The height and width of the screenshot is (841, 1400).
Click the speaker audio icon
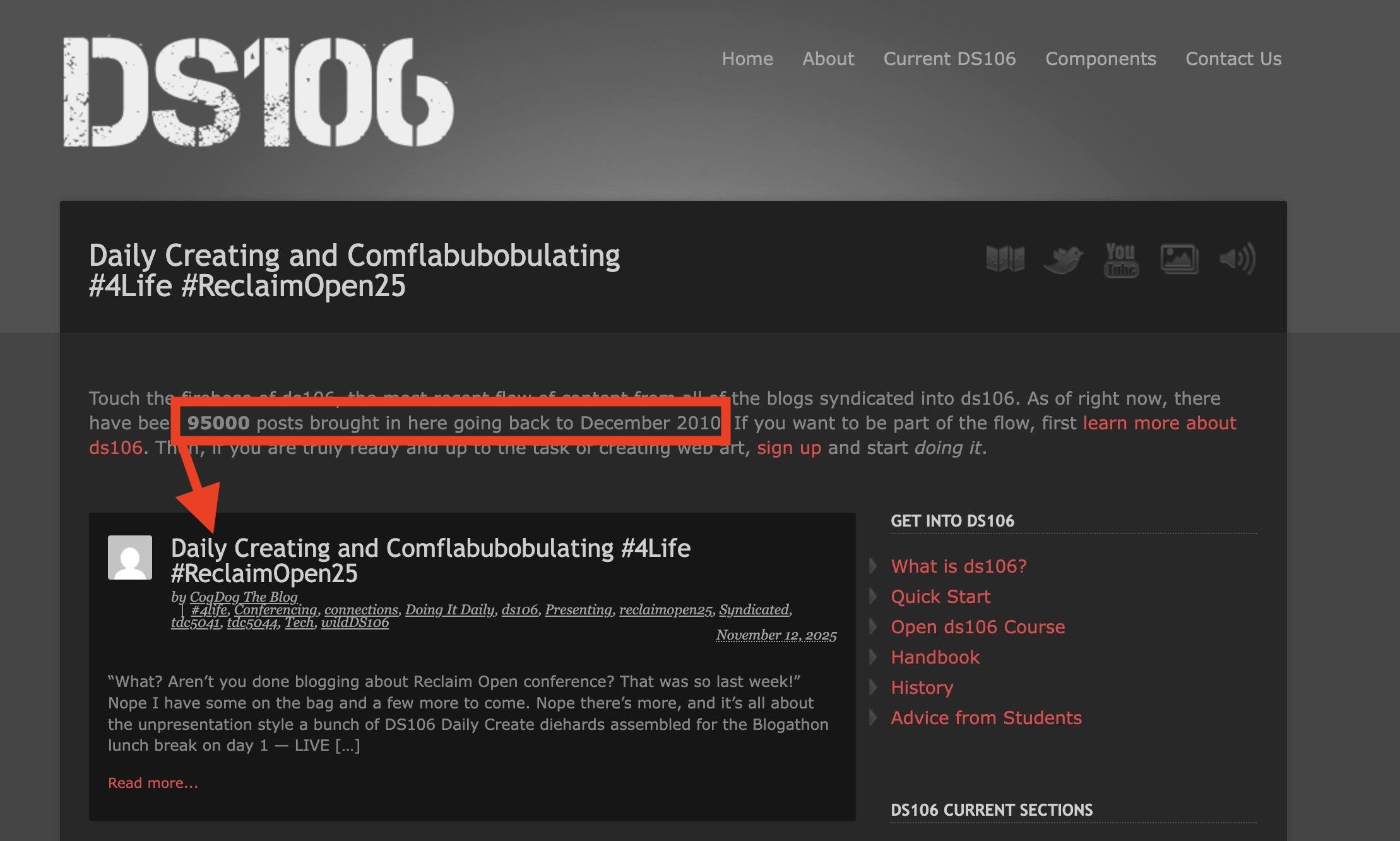point(1237,259)
